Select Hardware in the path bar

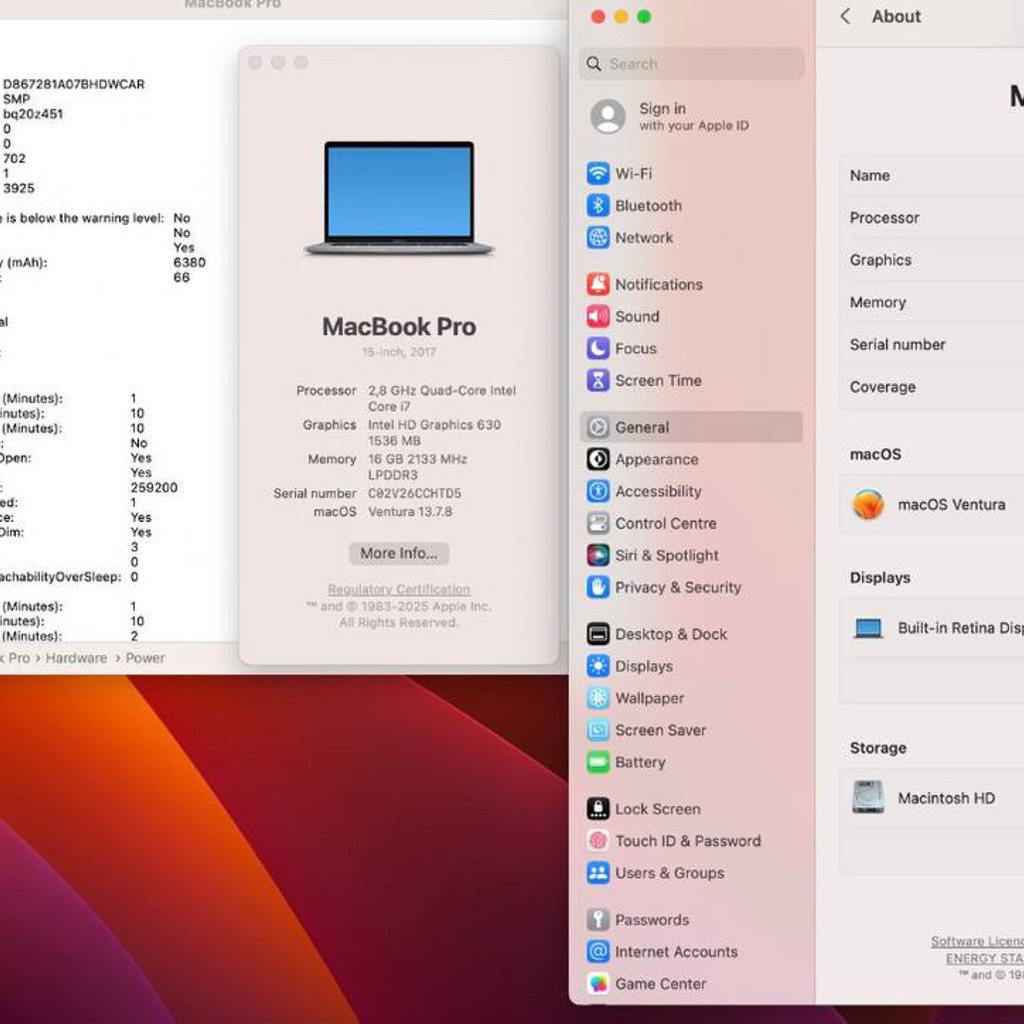(76, 658)
